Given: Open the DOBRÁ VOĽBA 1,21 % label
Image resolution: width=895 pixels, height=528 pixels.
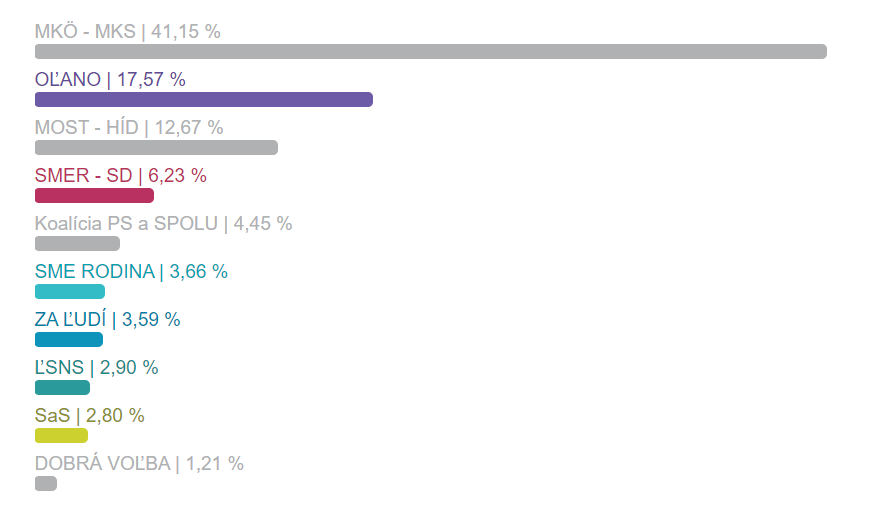Looking at the screenshot, I should click(x=139, y=463).
